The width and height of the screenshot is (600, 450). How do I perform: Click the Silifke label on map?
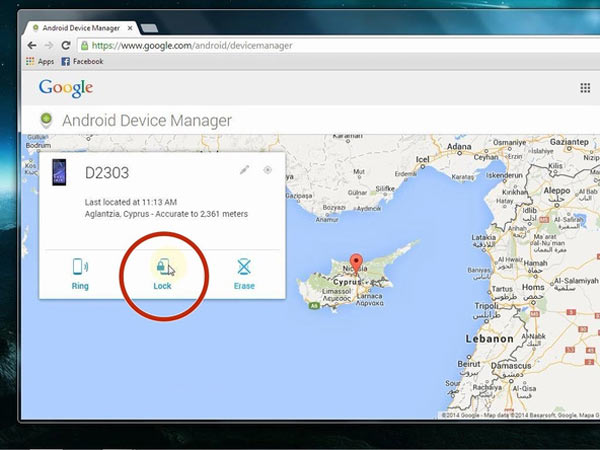pyautogui.click(x=385, y=188)
